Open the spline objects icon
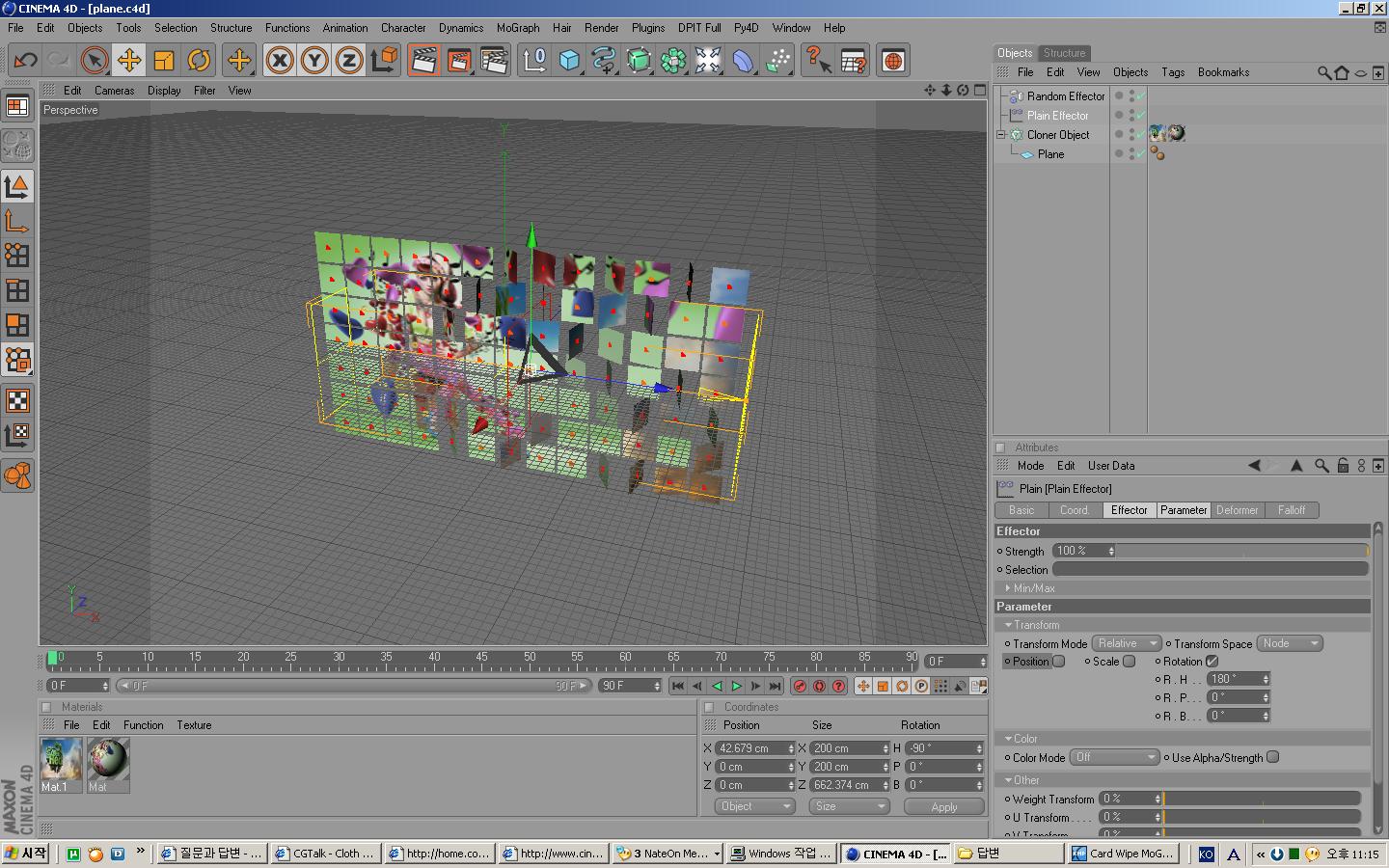Screen dimensions: 1389x868 604,60
